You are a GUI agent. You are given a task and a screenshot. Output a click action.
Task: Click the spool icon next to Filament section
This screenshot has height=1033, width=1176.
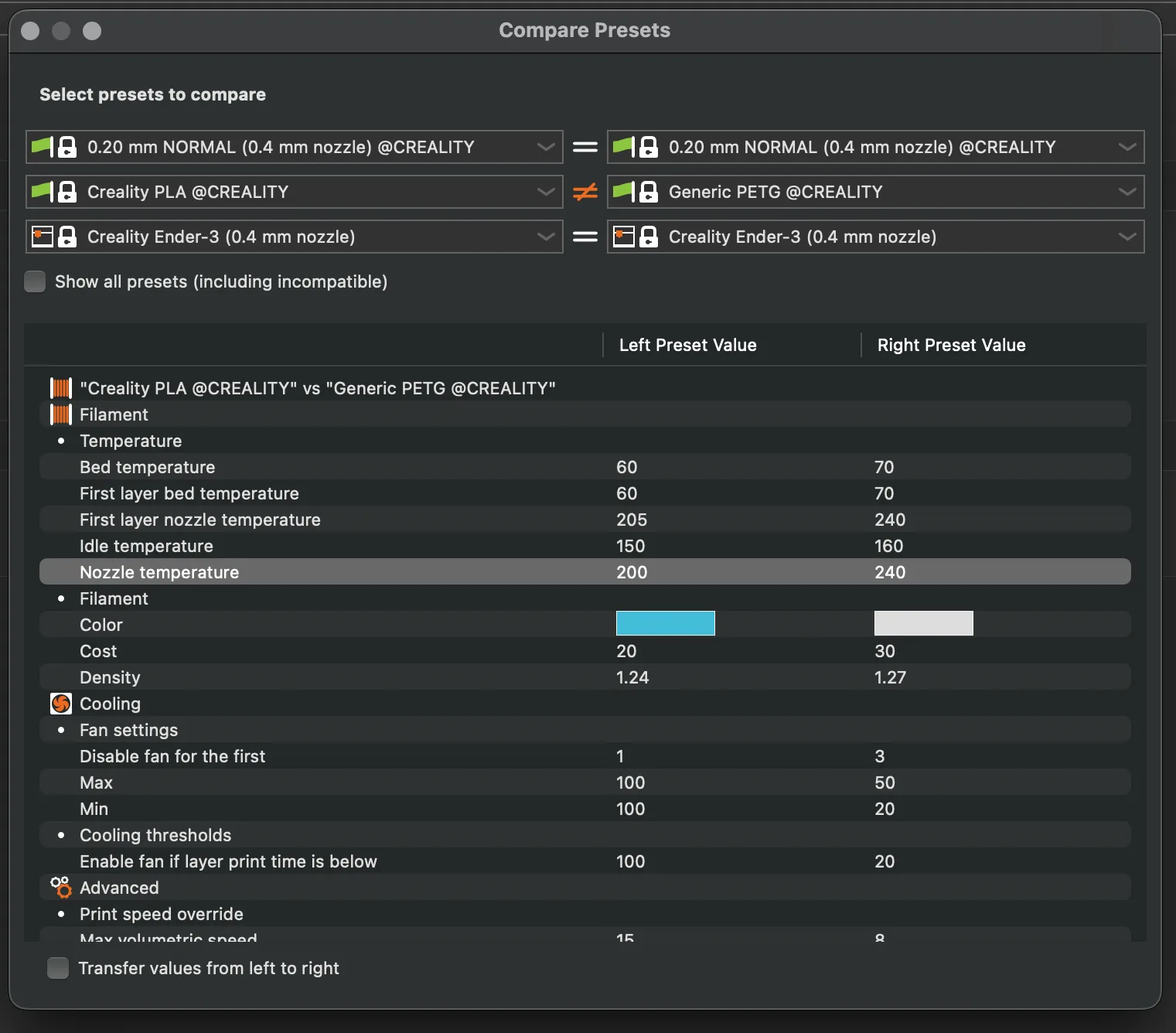pyautogui.click(x=61, y=414)
